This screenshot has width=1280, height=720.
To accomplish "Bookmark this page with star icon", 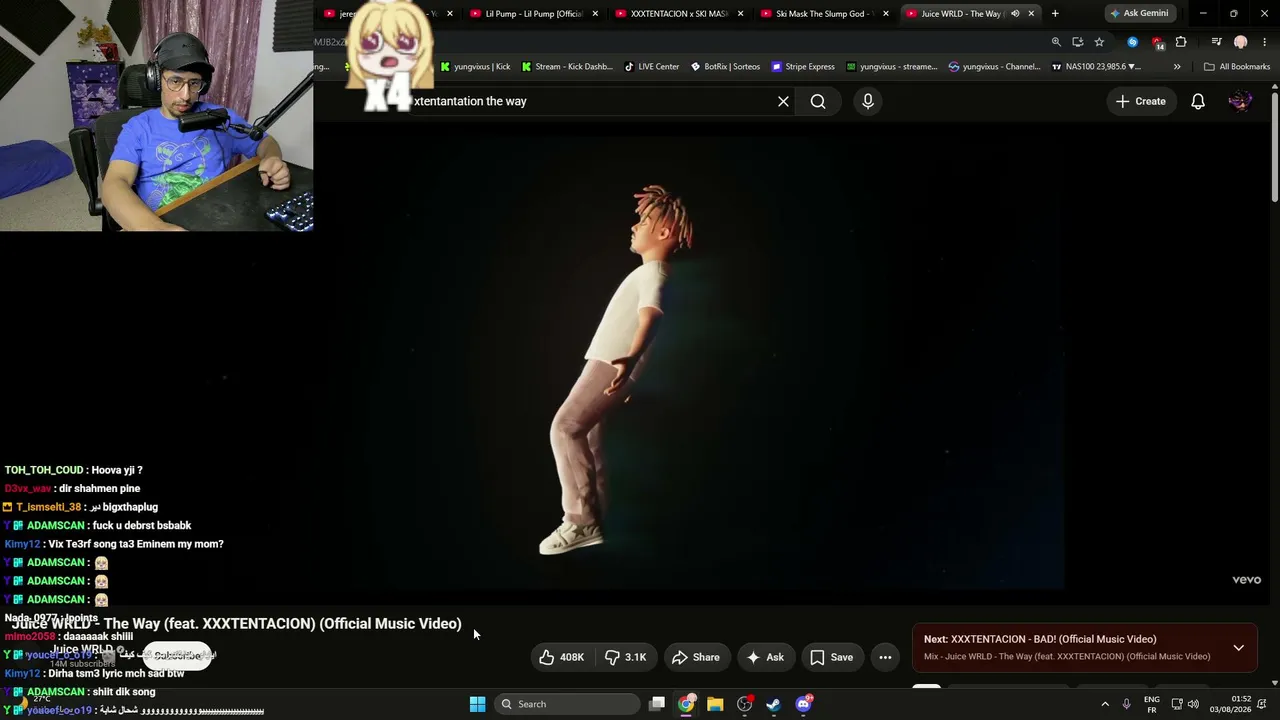I will (x=1099, y=42).
